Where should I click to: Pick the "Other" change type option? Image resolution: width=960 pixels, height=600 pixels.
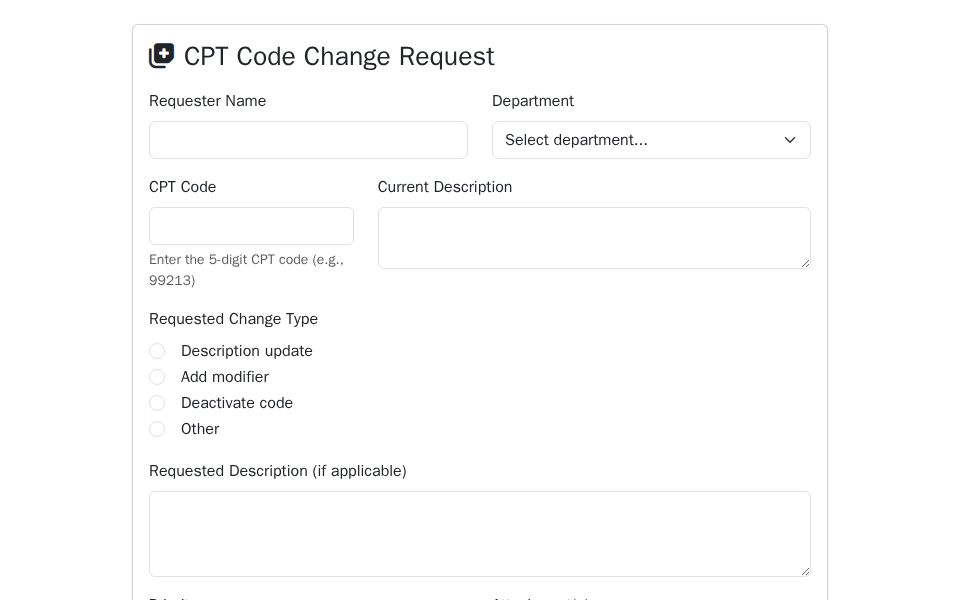pyautogui.click(x=157, y=429)
